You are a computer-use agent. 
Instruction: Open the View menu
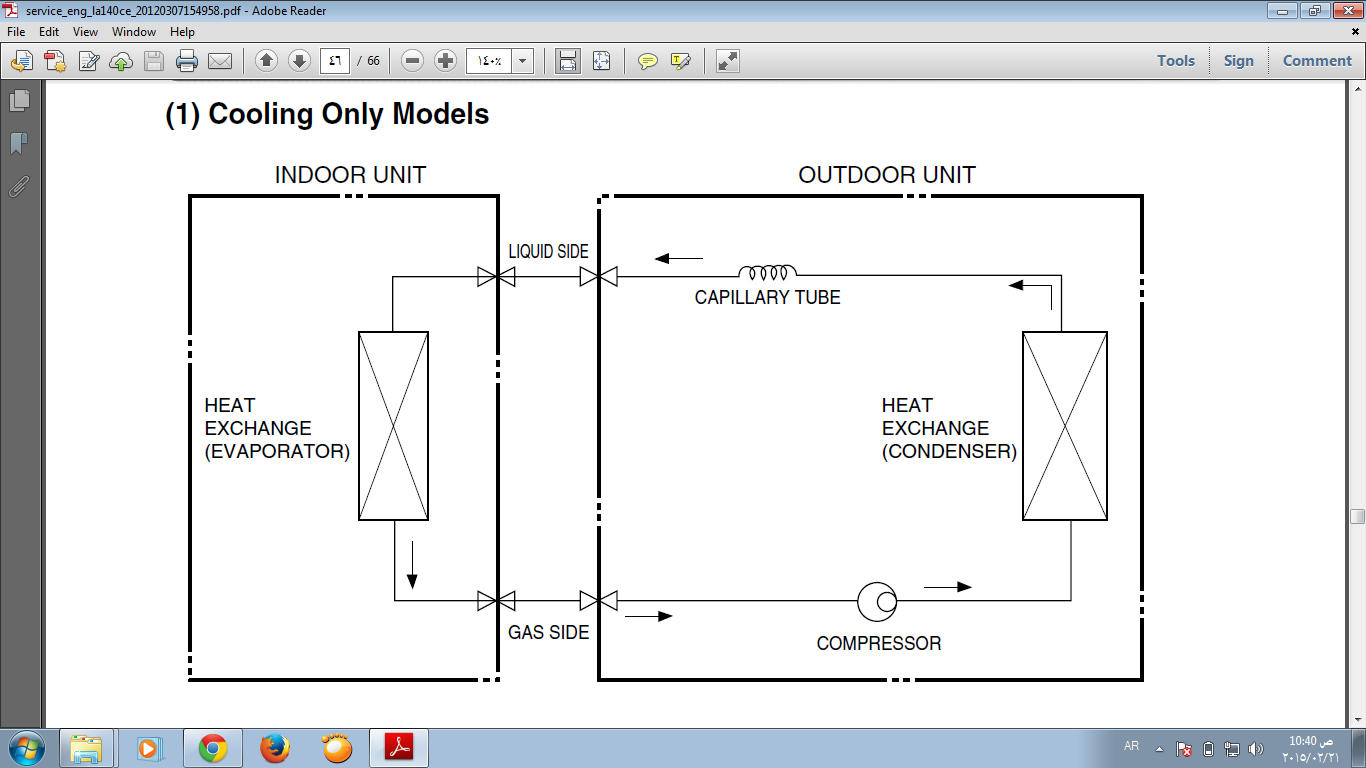coord(85,32)
